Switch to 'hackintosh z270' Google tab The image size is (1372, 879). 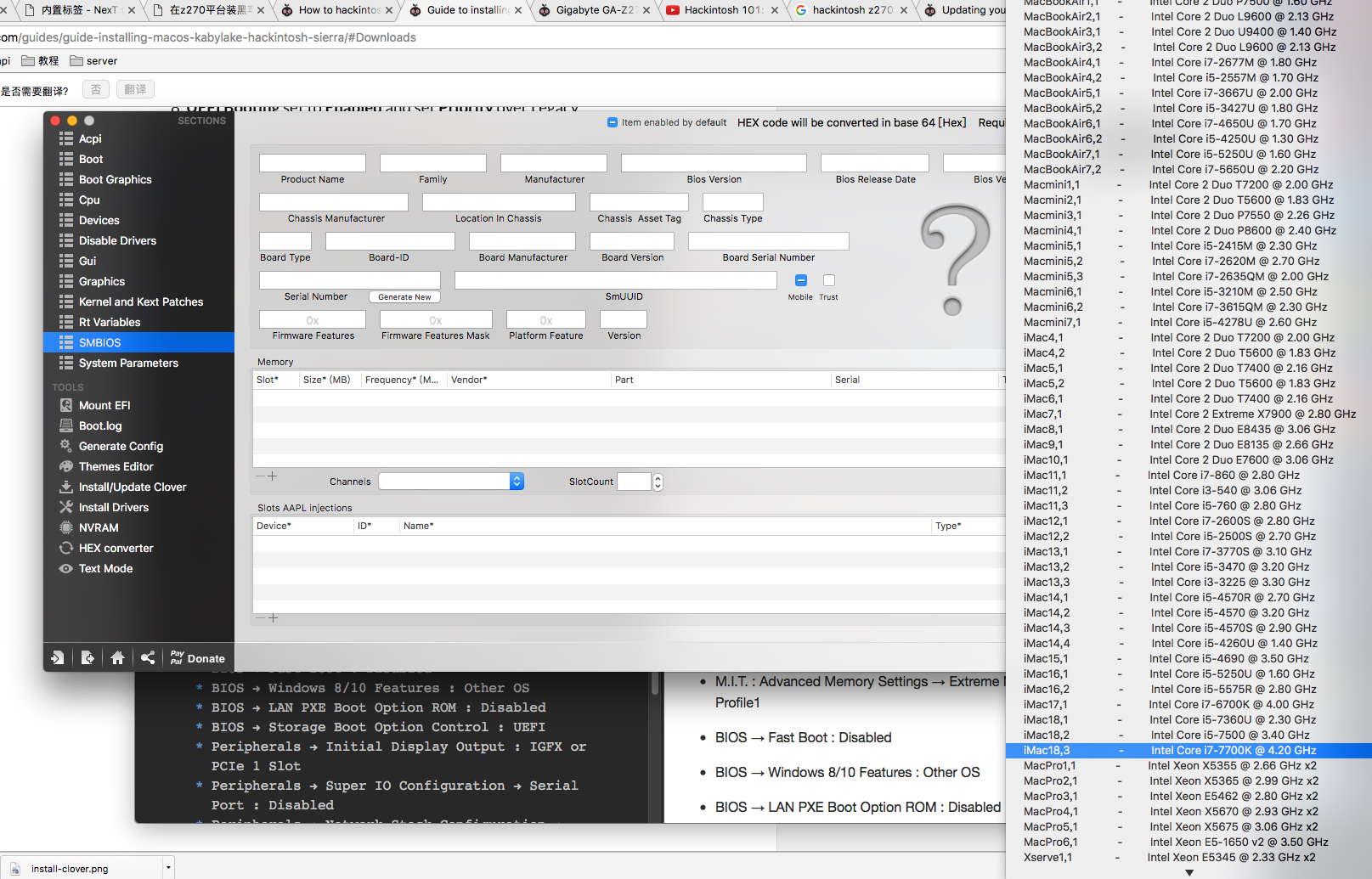(x=852, y=10)
